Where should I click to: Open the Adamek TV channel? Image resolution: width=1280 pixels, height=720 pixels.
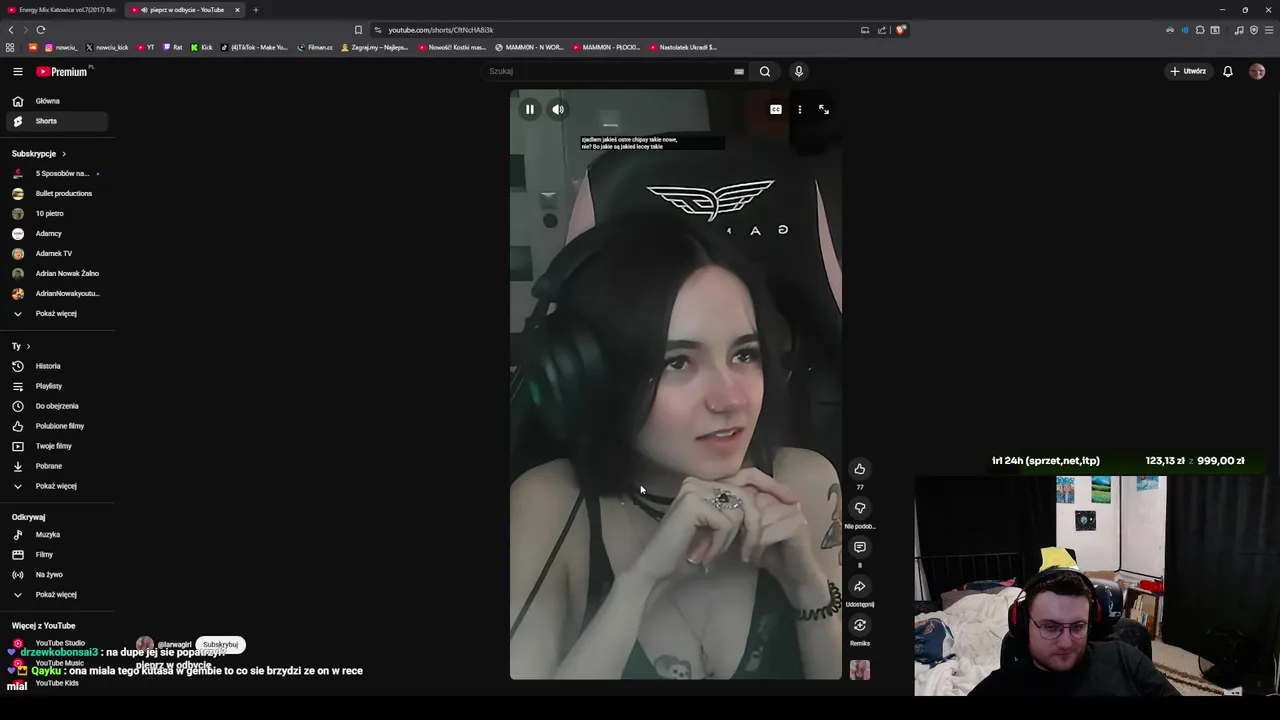(x=57, y=253)
